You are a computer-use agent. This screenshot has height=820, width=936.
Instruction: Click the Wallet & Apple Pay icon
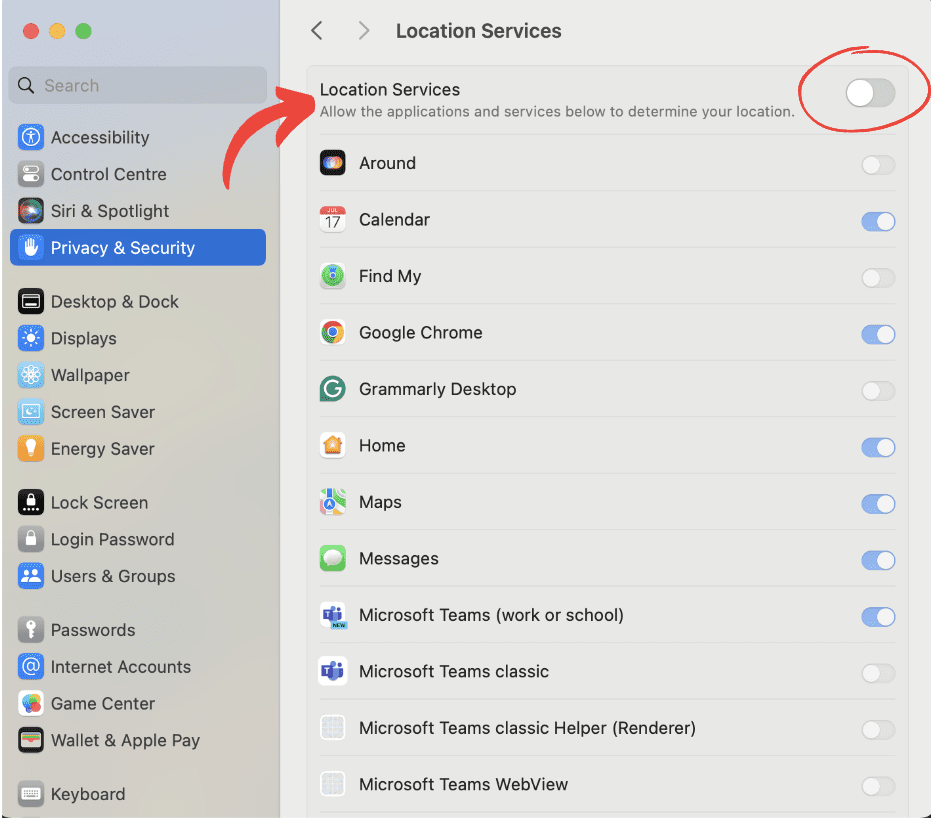(x=31, y=740)
